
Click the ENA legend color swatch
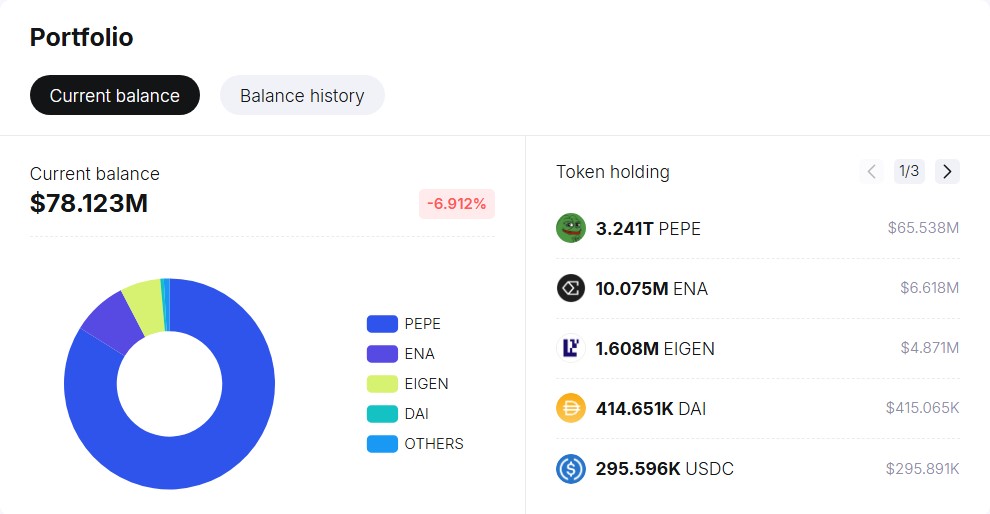pos(382,354)
